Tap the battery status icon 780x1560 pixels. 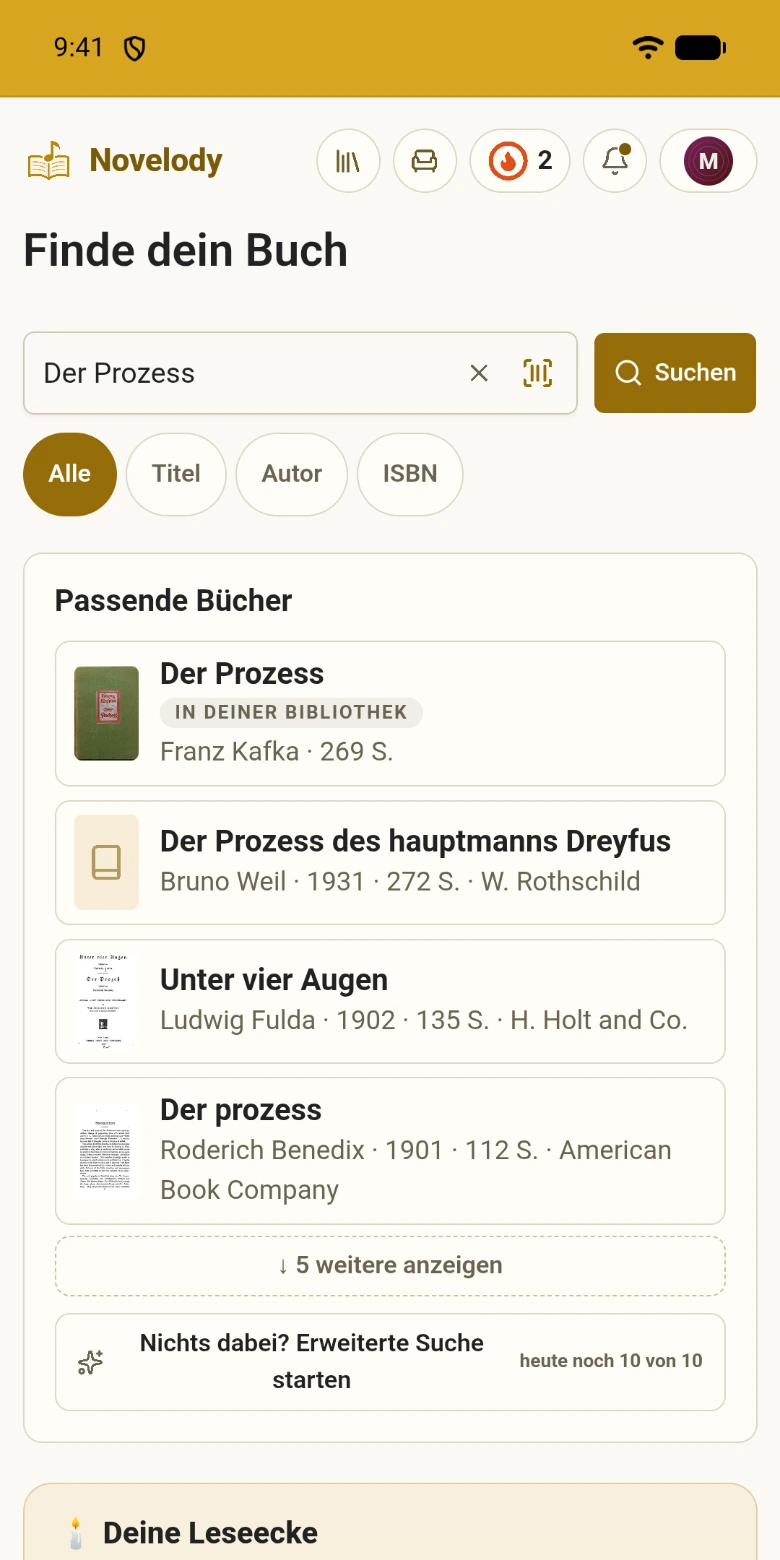click(700, 47)
